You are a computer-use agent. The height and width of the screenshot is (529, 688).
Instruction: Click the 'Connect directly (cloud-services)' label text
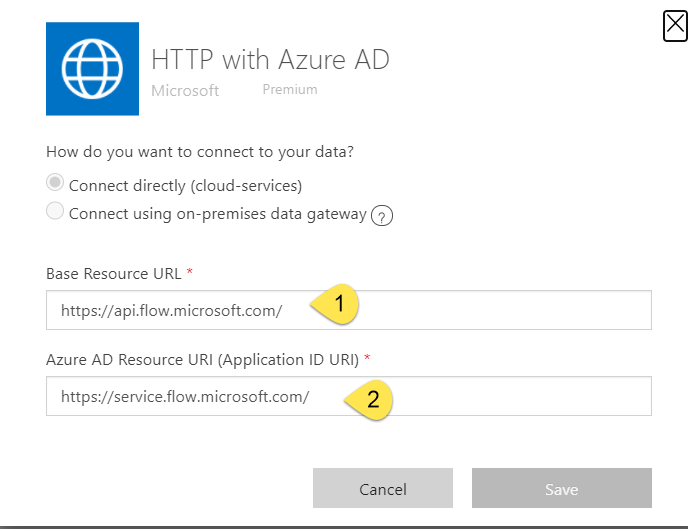click(185, 185)
